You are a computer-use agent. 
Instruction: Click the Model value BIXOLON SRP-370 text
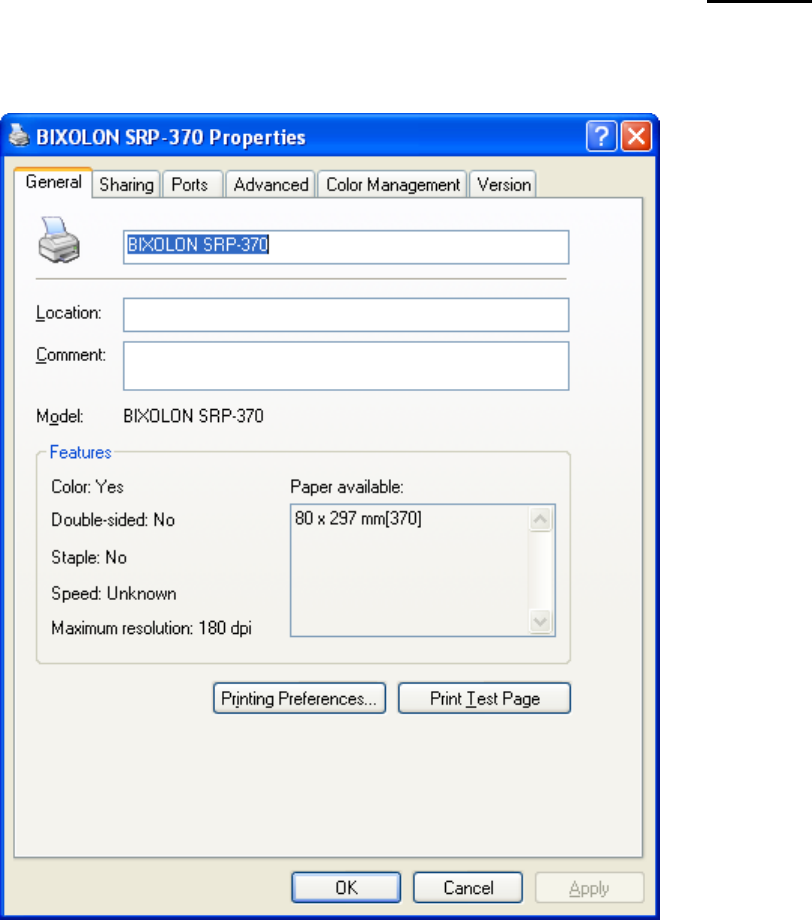tap(193, 416)
